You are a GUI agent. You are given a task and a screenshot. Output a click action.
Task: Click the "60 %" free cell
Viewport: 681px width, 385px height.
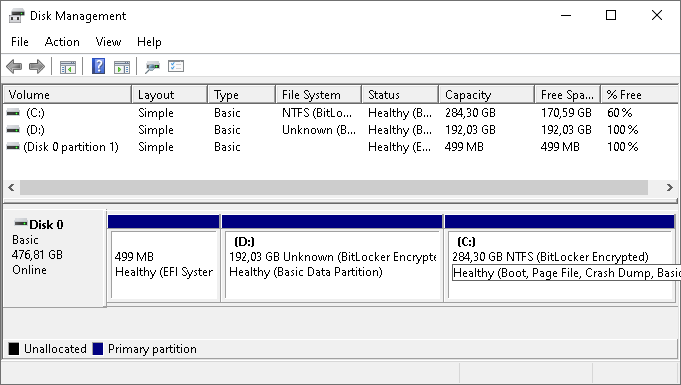619,113
